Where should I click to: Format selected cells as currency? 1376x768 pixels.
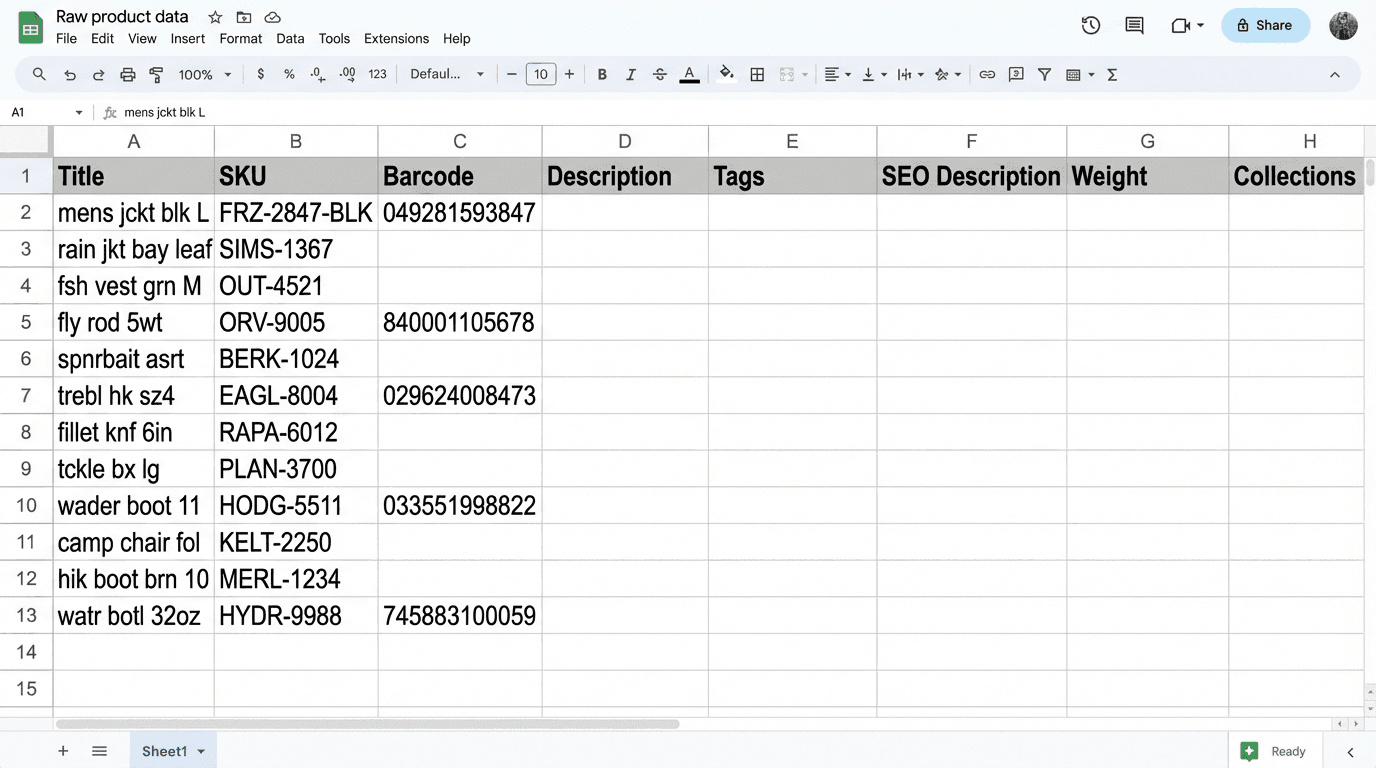[259, 74]
